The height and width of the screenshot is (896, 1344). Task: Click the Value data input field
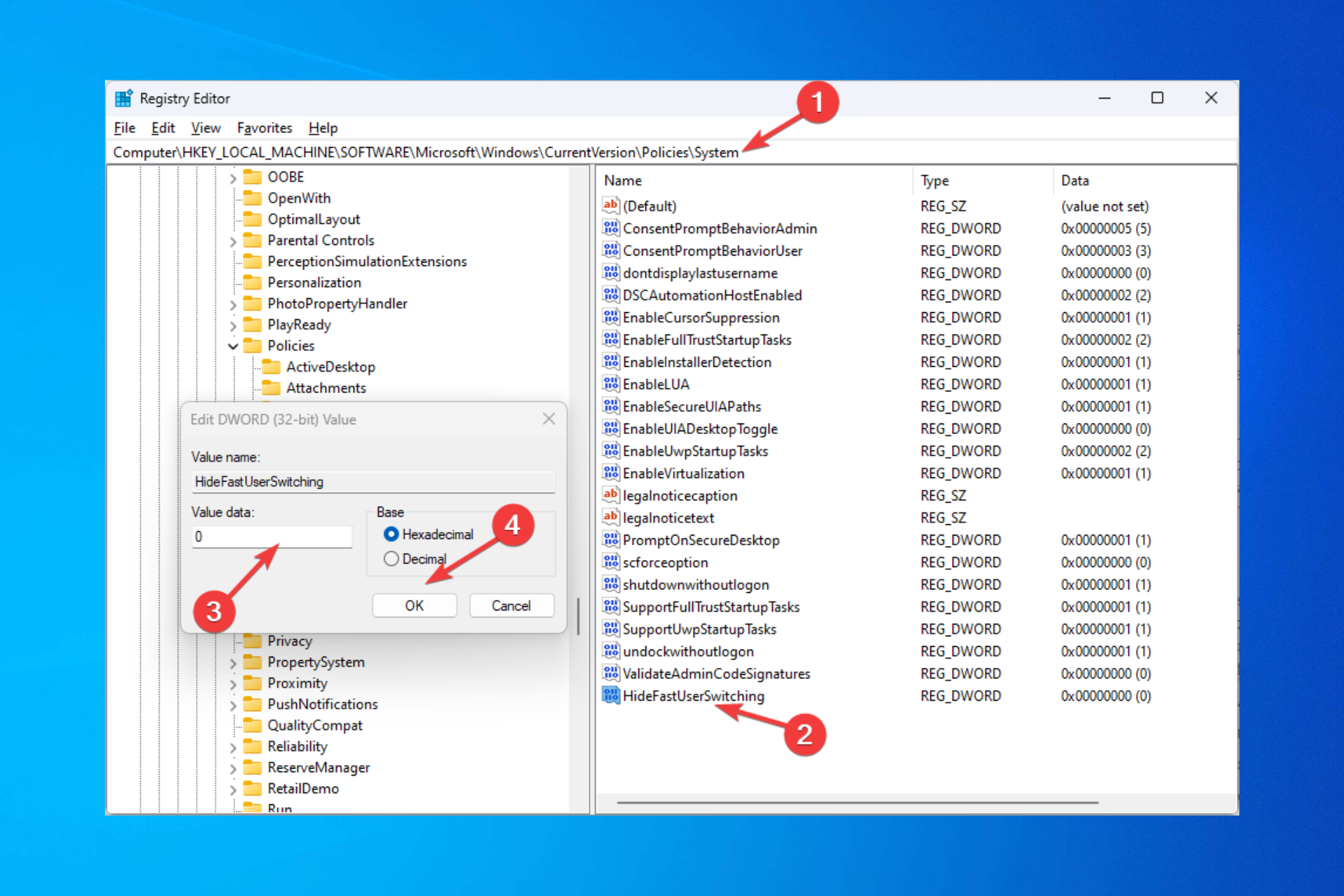pyautogui.click(x=272, y=536)
